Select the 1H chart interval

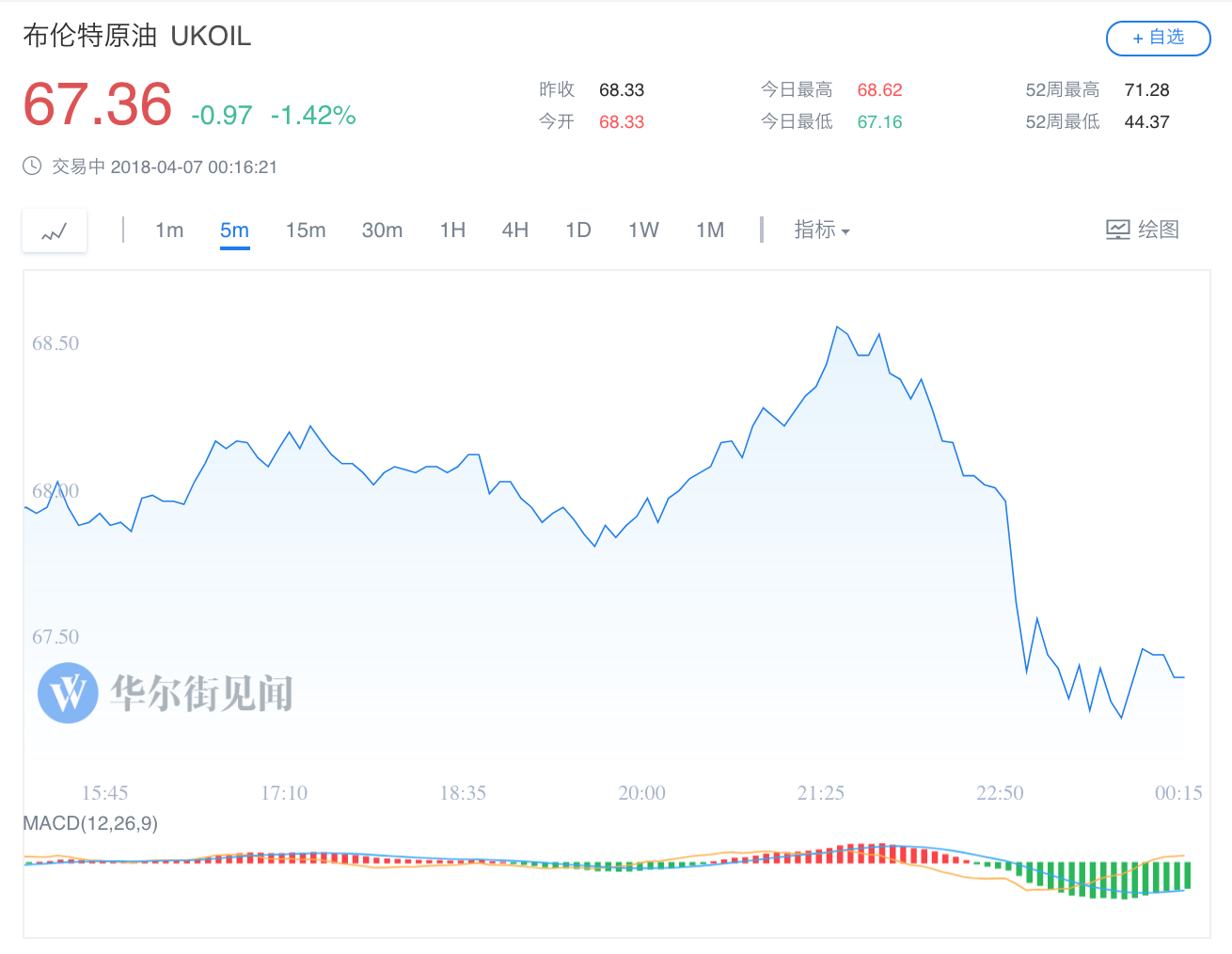(x=452, y=231)
